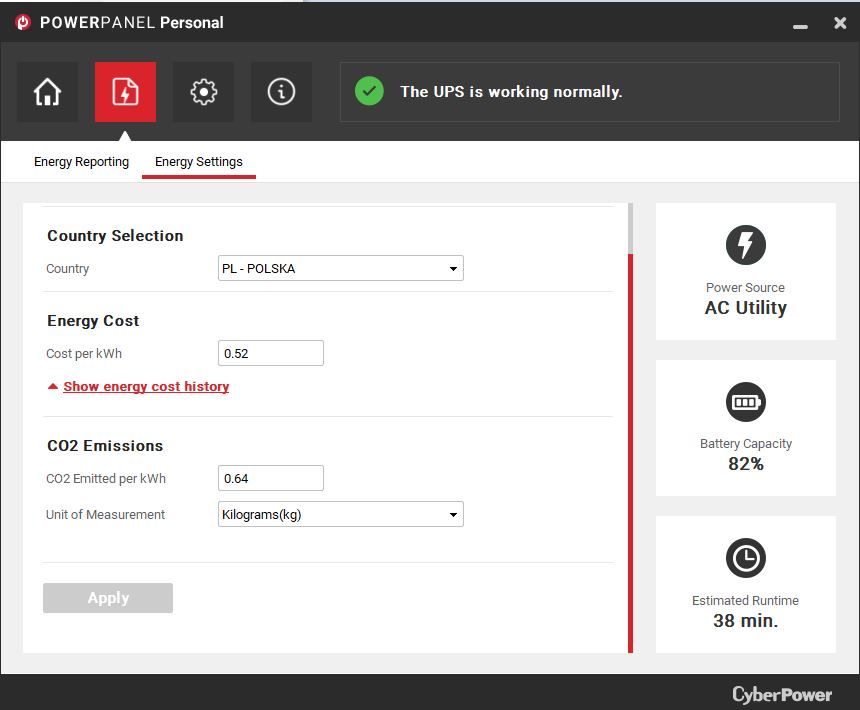Click the 'AC Utility' value
Image resolution: width=860 pixels, height=710 pixels.
coord(745,308)
